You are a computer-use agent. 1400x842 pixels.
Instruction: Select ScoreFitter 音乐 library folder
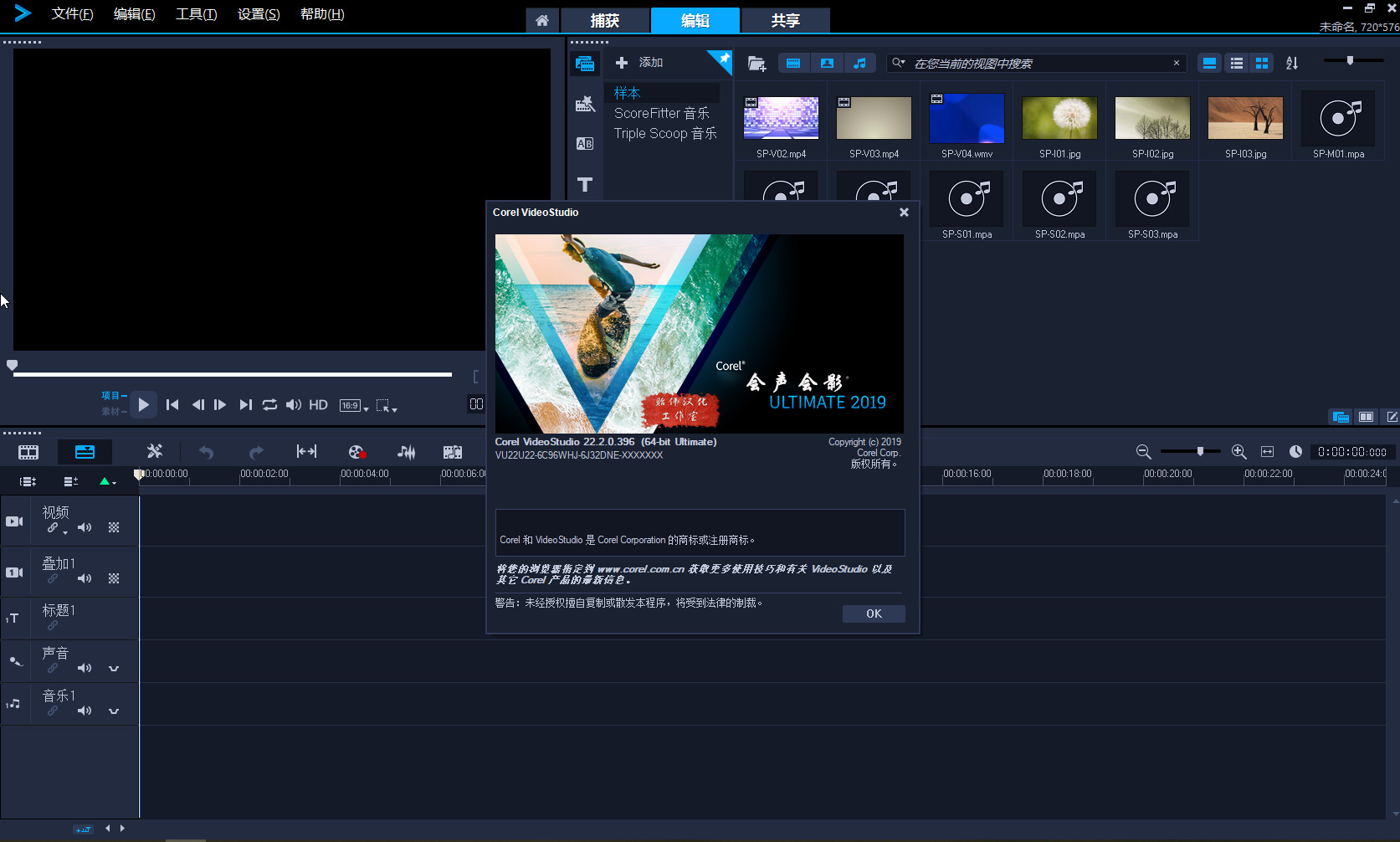[662, 113]
